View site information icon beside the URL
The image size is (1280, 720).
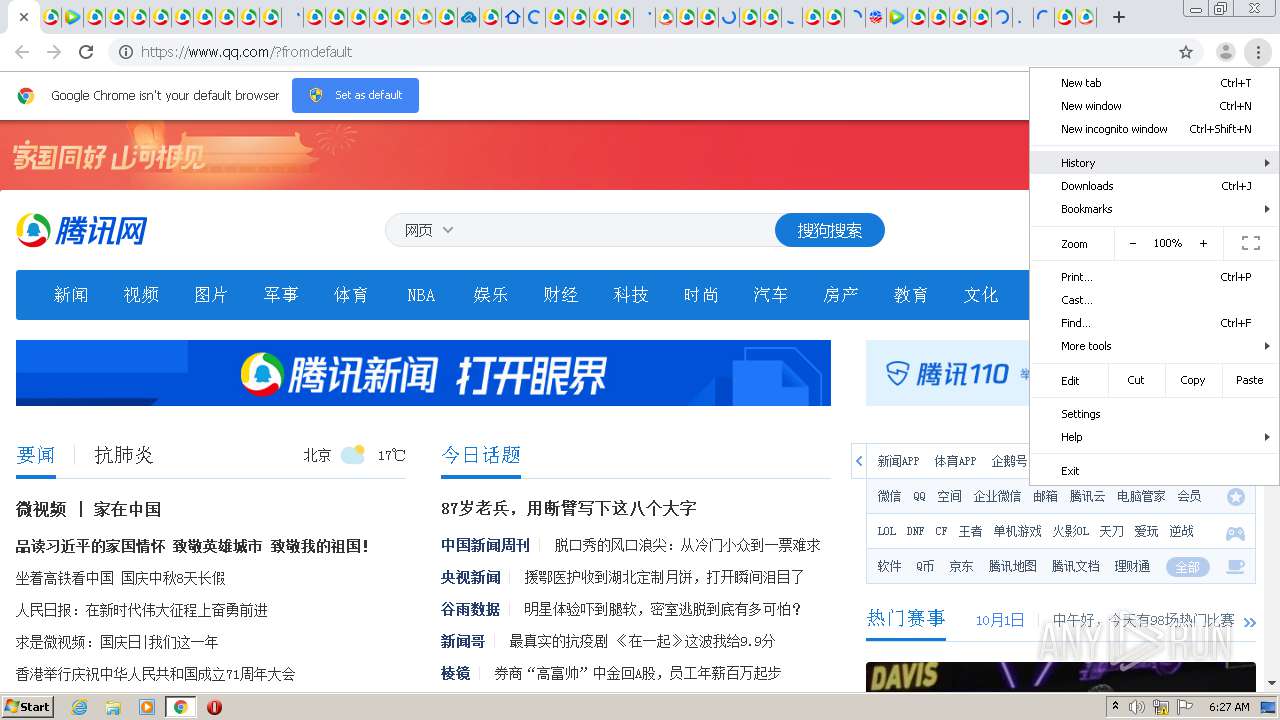[x=126, y=52]
